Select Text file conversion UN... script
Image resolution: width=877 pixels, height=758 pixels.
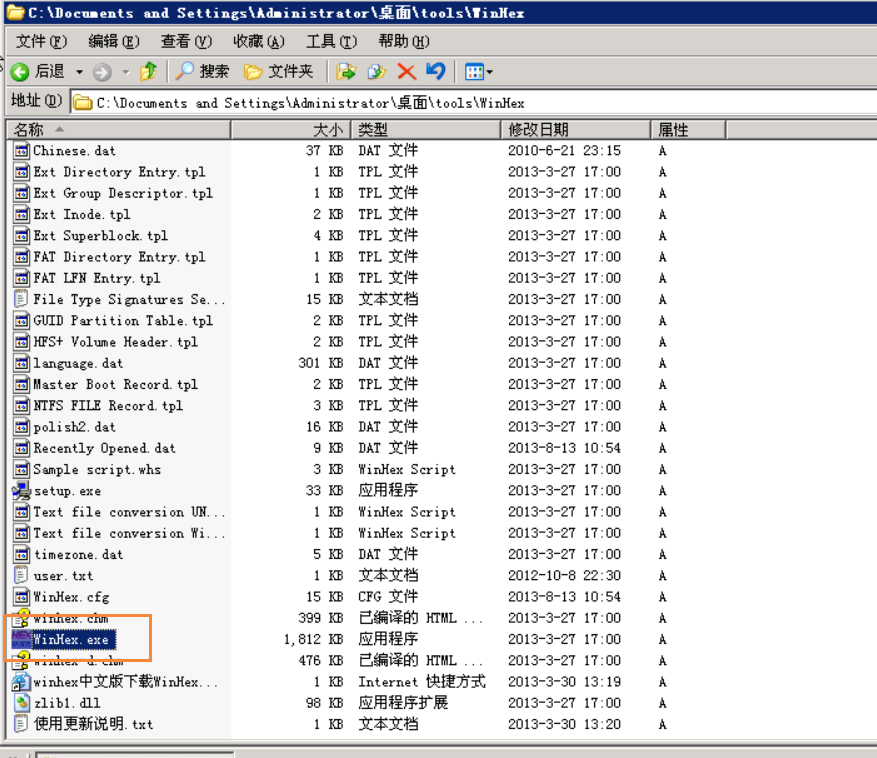click(129, 512)
